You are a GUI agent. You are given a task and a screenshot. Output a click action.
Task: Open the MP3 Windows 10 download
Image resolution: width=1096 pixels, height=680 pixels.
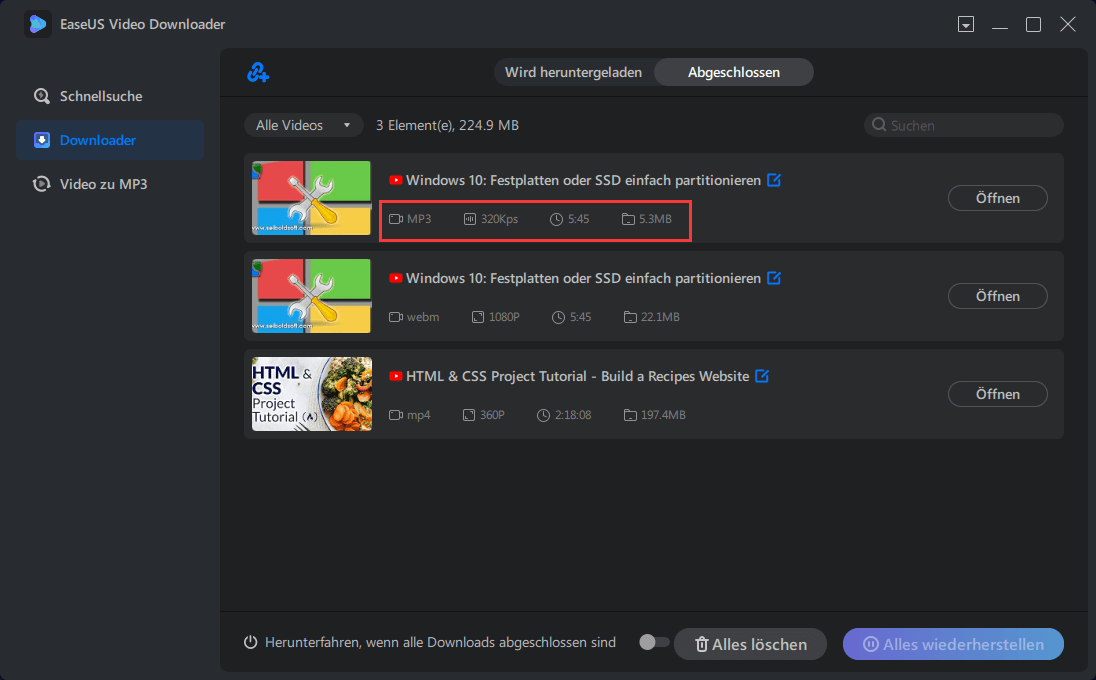[x=997, y=198]
